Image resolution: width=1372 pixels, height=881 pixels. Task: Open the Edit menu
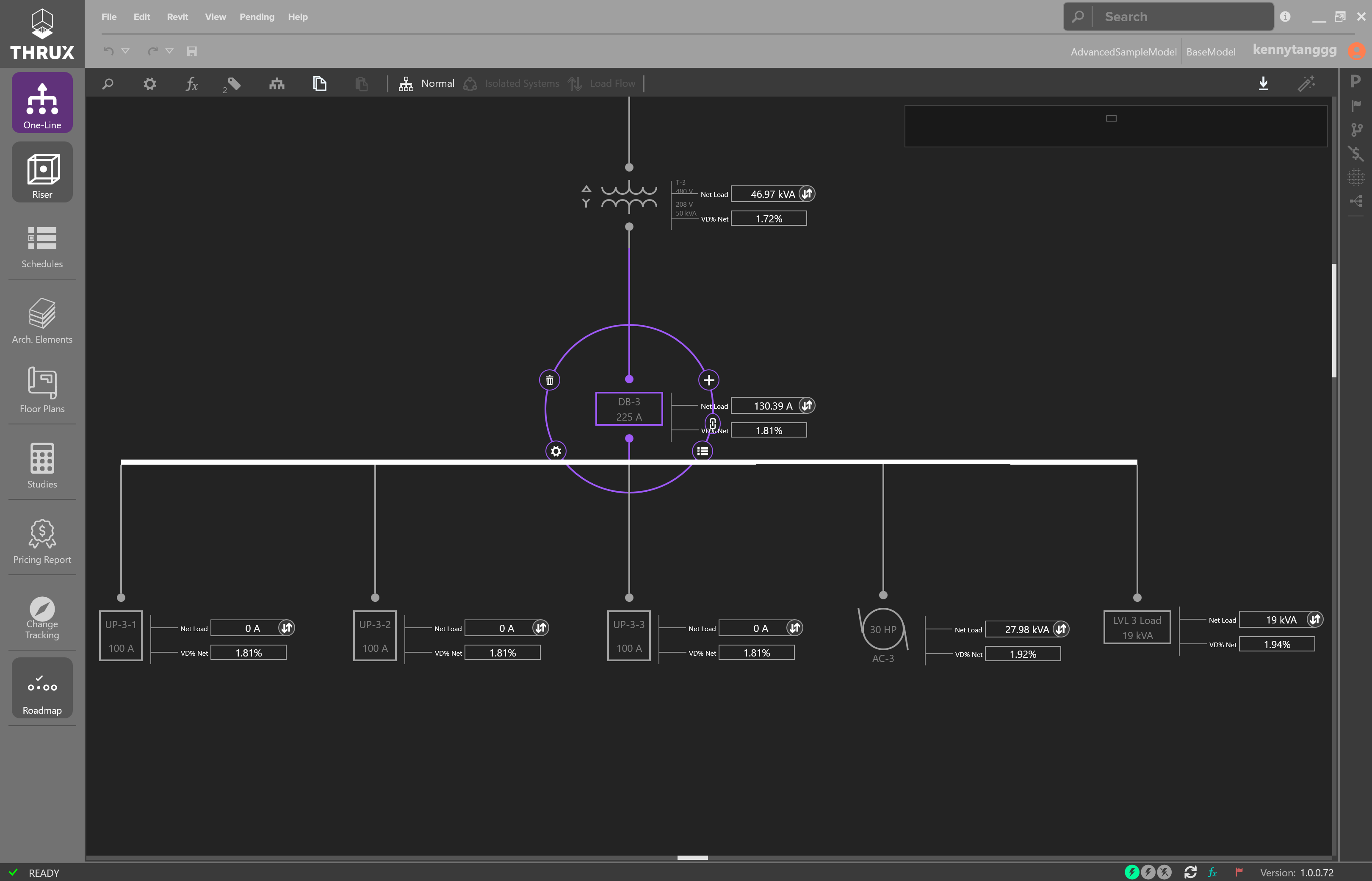click(x=142, y=17)
